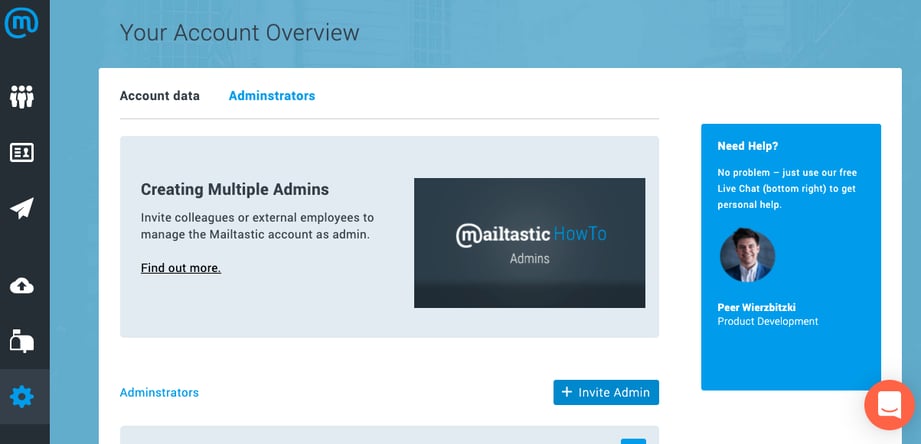Open the orange live chat bubble
Screen dimensions: 921x444
[x=889, y=405]
